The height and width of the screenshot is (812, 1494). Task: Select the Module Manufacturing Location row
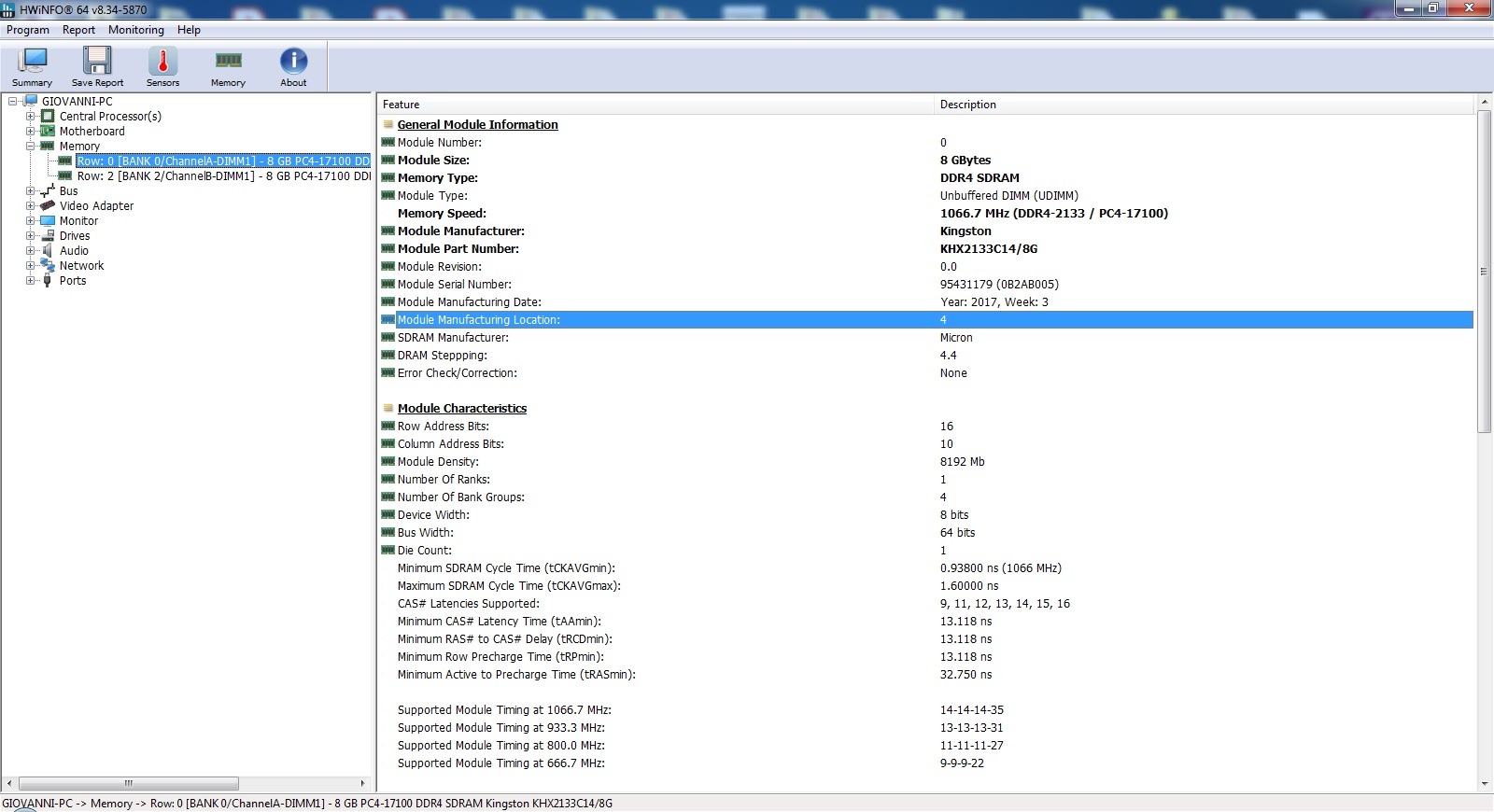(926, 319)
